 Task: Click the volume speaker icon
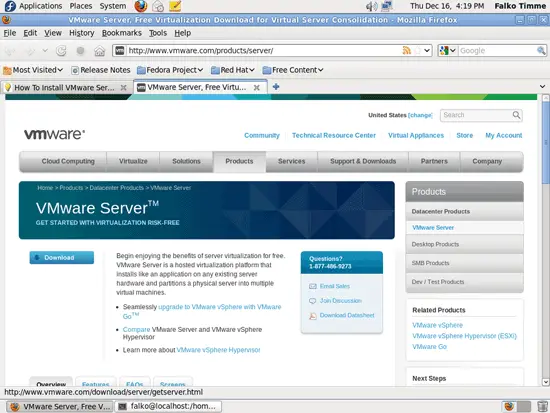pos(371,6)
